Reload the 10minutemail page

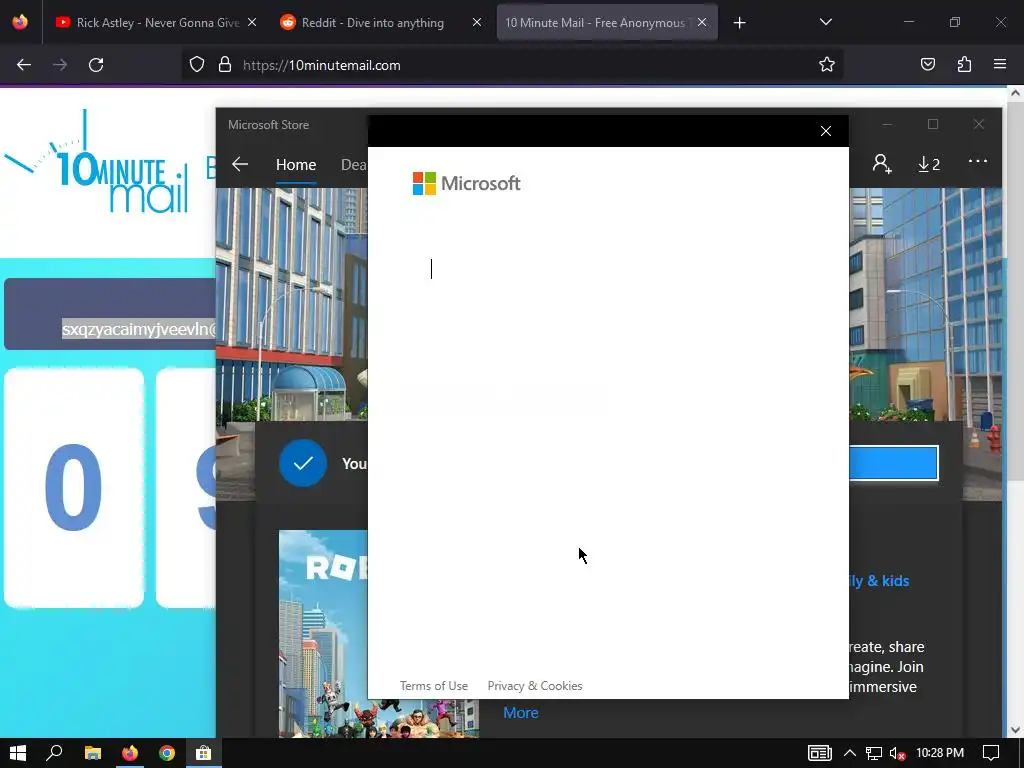(x=96, y=65)
